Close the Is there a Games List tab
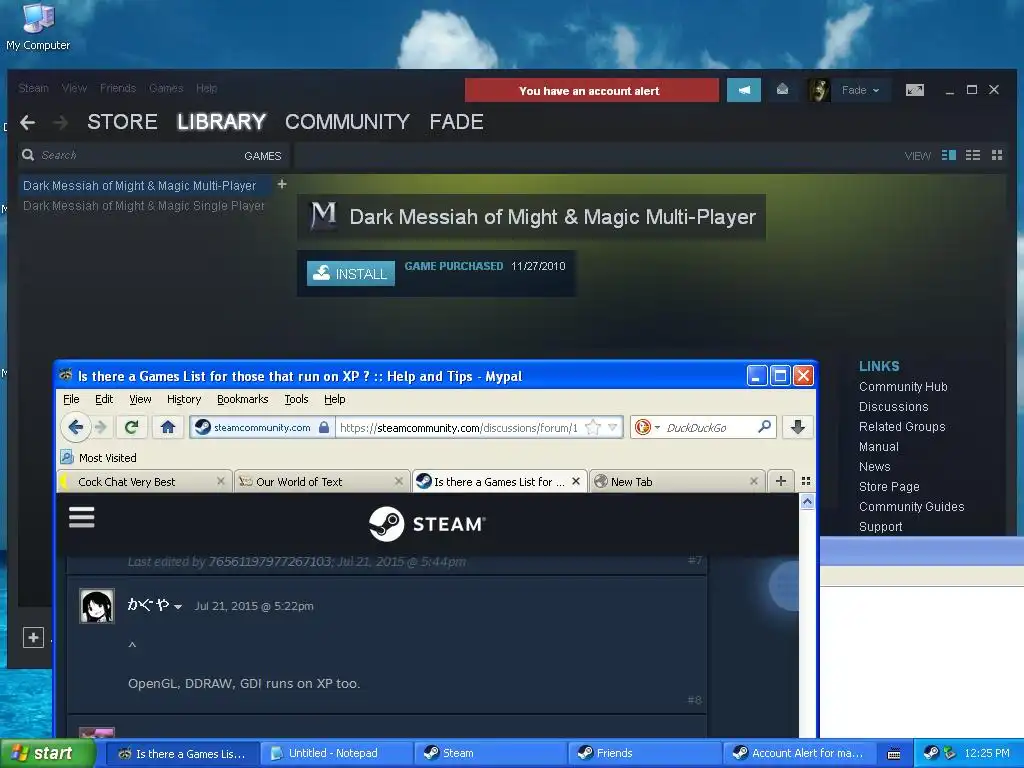 click(x=575, y=481)
